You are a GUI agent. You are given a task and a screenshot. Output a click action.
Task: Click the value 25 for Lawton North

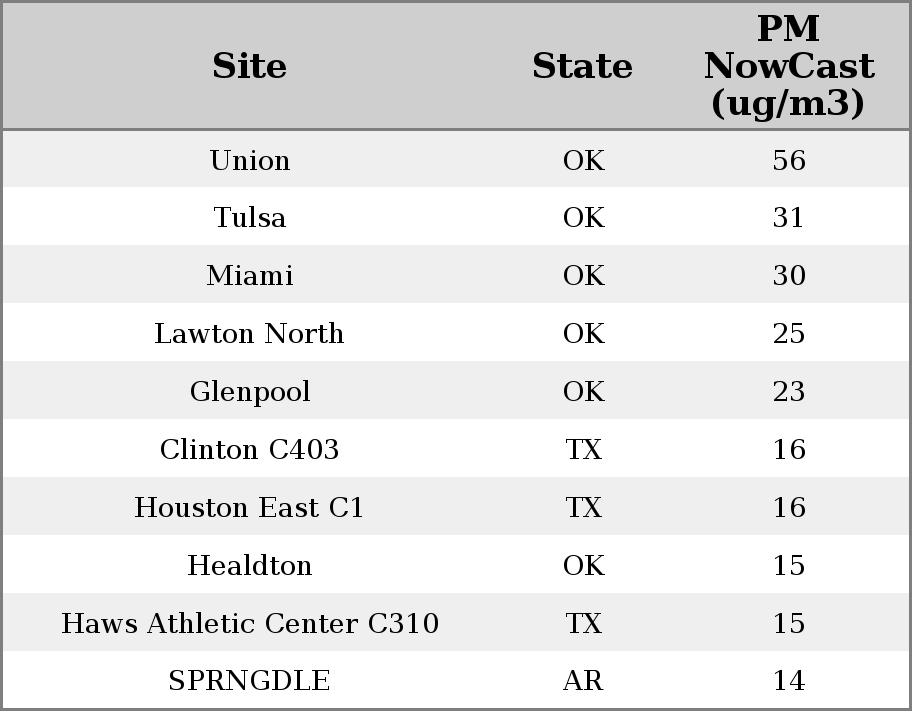tap(789, 333)
